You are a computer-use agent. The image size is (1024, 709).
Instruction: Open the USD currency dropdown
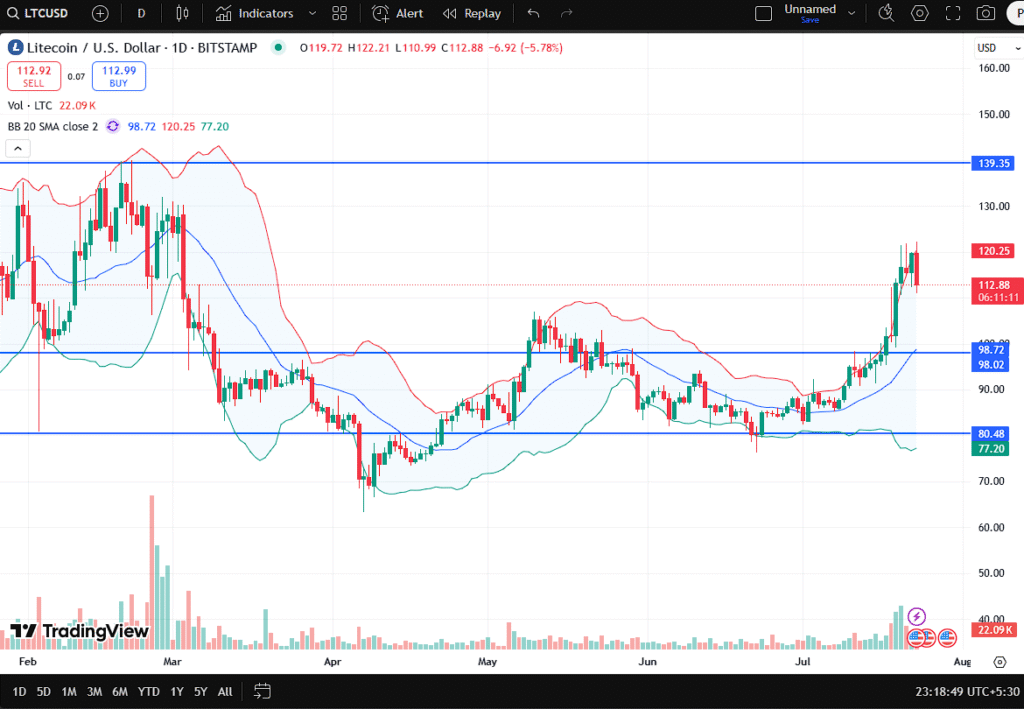997,48
